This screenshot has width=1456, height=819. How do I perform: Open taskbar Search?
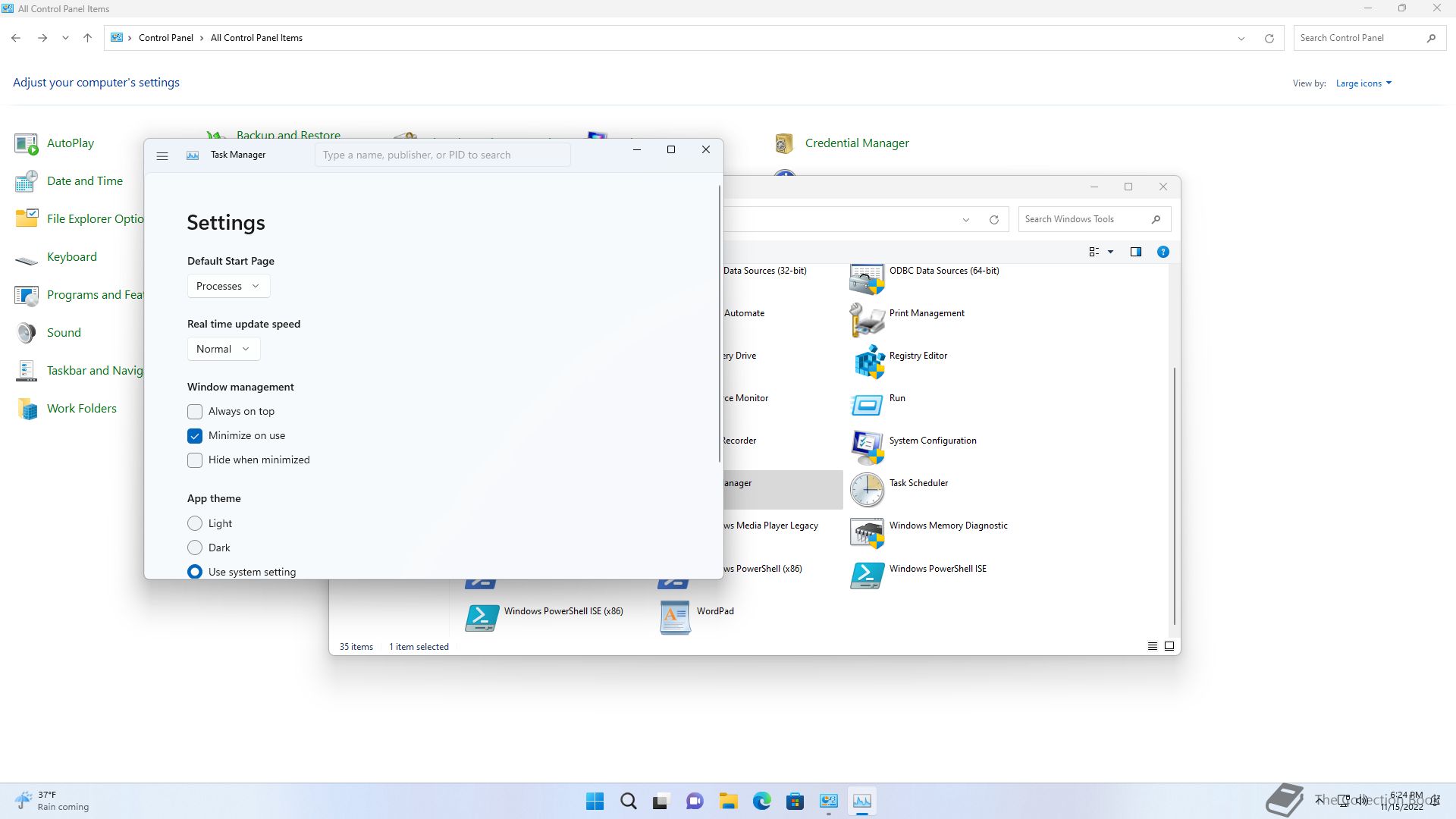tap(628, 801)
